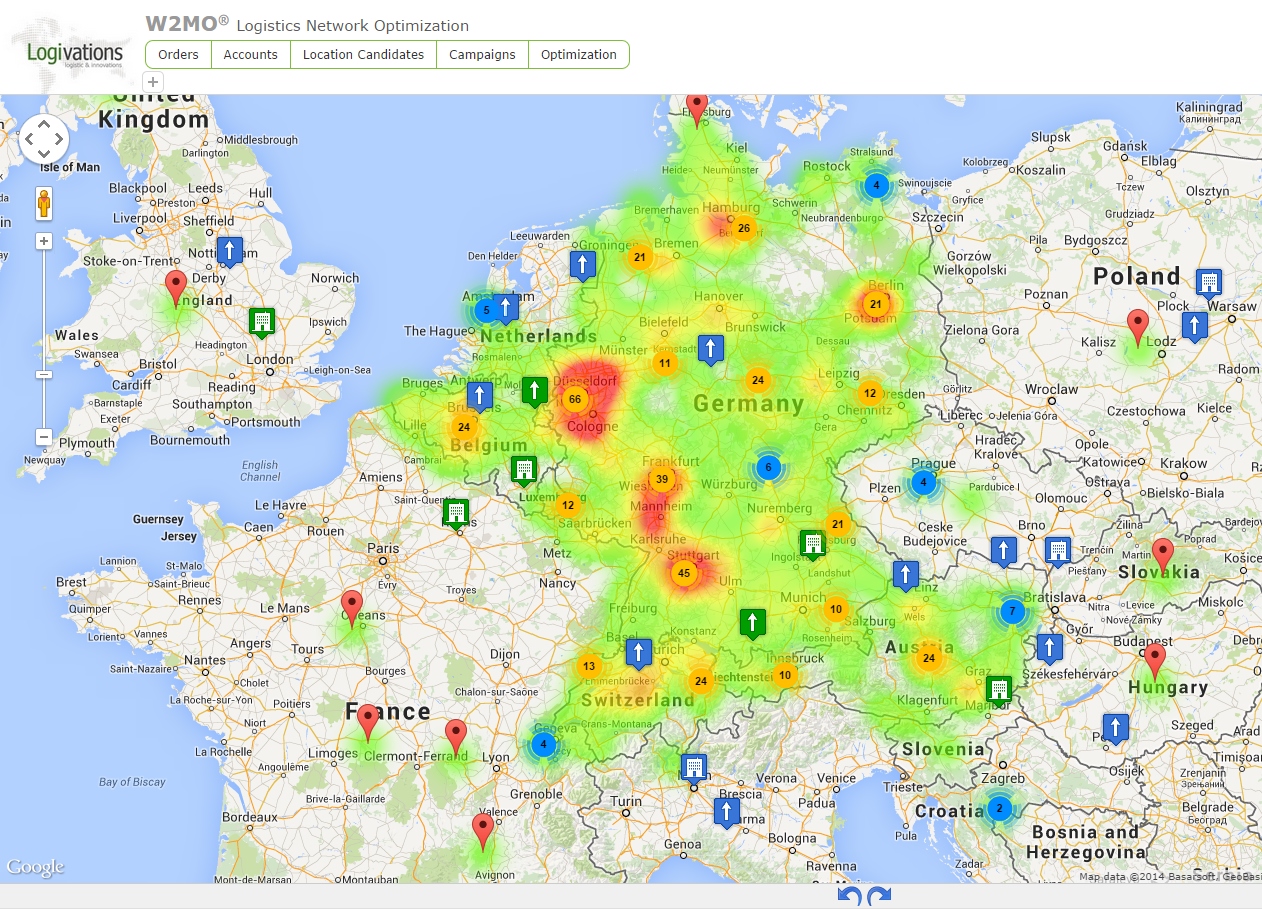Screen dimensions: 1262x909
Task: Zoom out with the minus button
Action: (x=44, y=437)
